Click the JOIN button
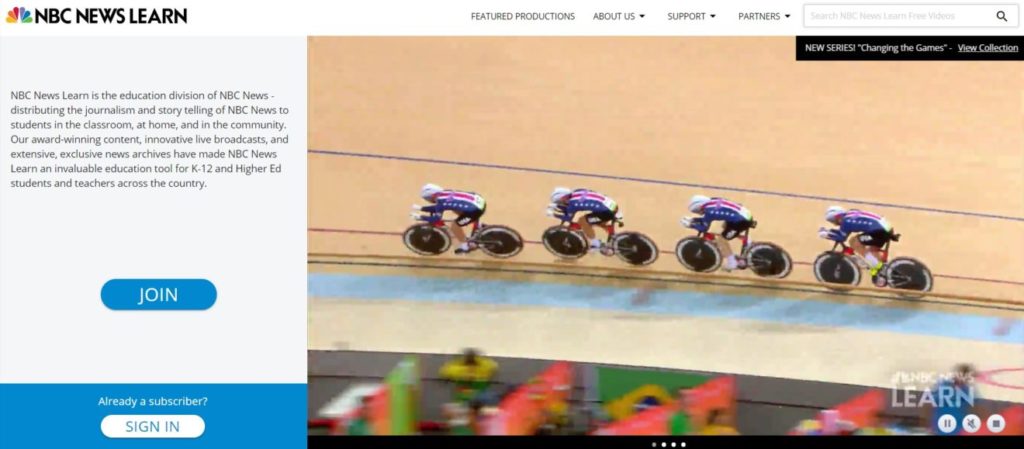Screen dimensions: 1024x449 click(x=159, y=294)
